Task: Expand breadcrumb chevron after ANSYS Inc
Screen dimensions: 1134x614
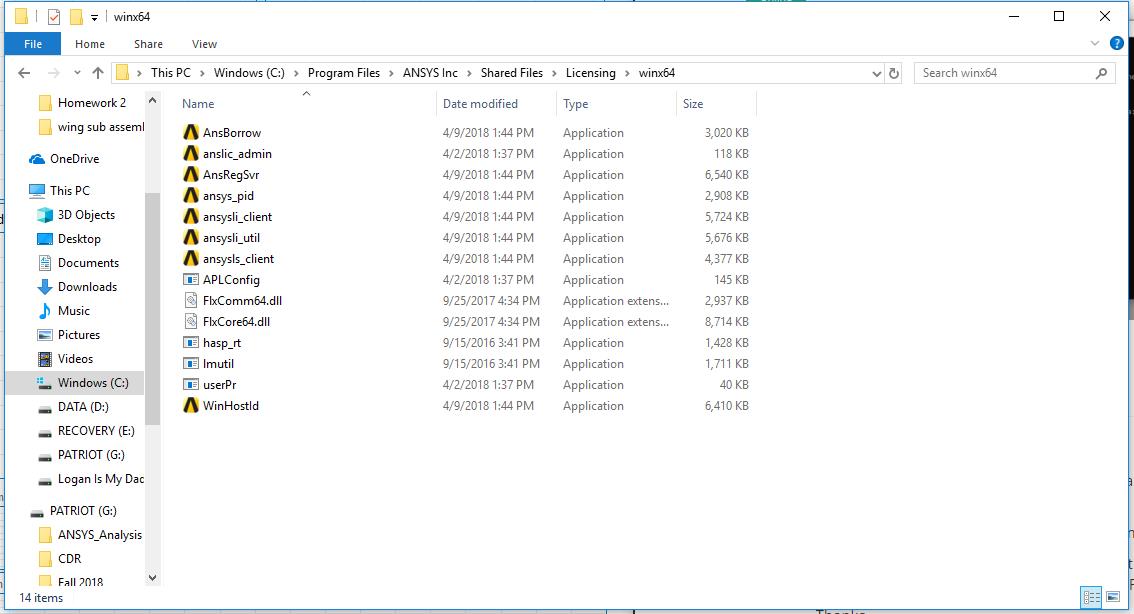Action: (x=469, y=73)
